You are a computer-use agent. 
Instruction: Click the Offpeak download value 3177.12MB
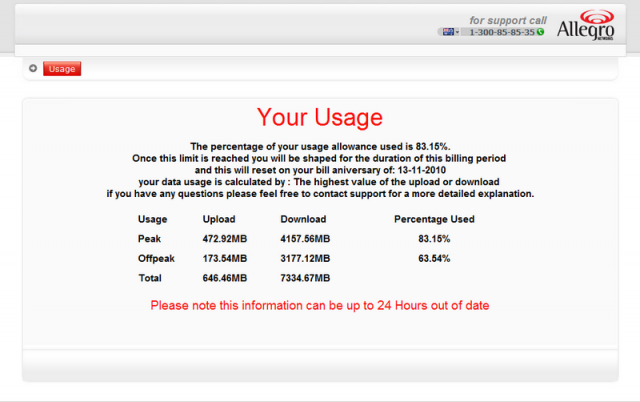(x=305, y=258)
